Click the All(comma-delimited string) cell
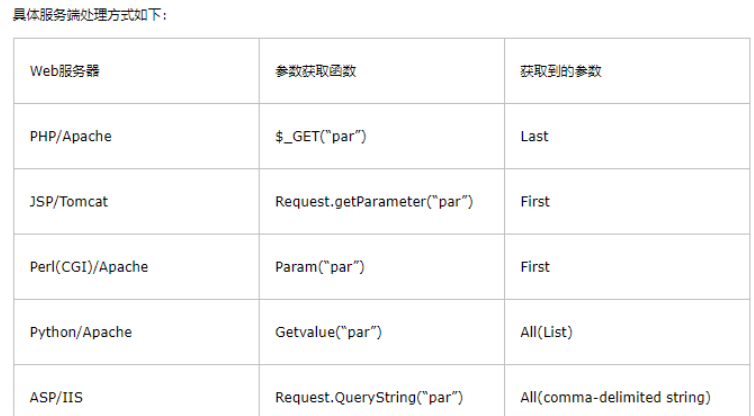This screenshot has height=416, width=754. tap(615, 397)
